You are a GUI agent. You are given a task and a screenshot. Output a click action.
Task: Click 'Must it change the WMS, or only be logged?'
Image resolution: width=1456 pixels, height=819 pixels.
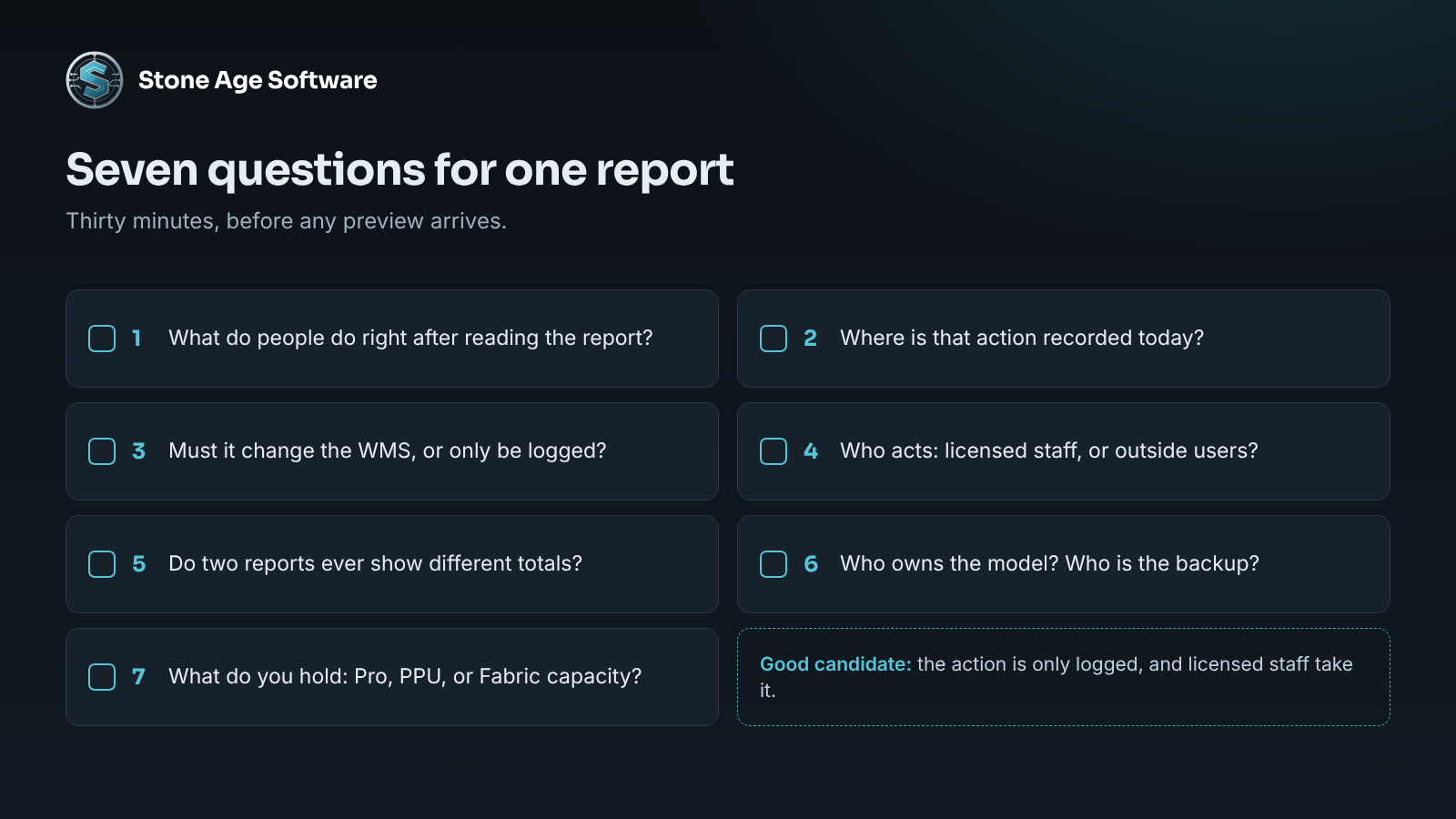(388, 451)
